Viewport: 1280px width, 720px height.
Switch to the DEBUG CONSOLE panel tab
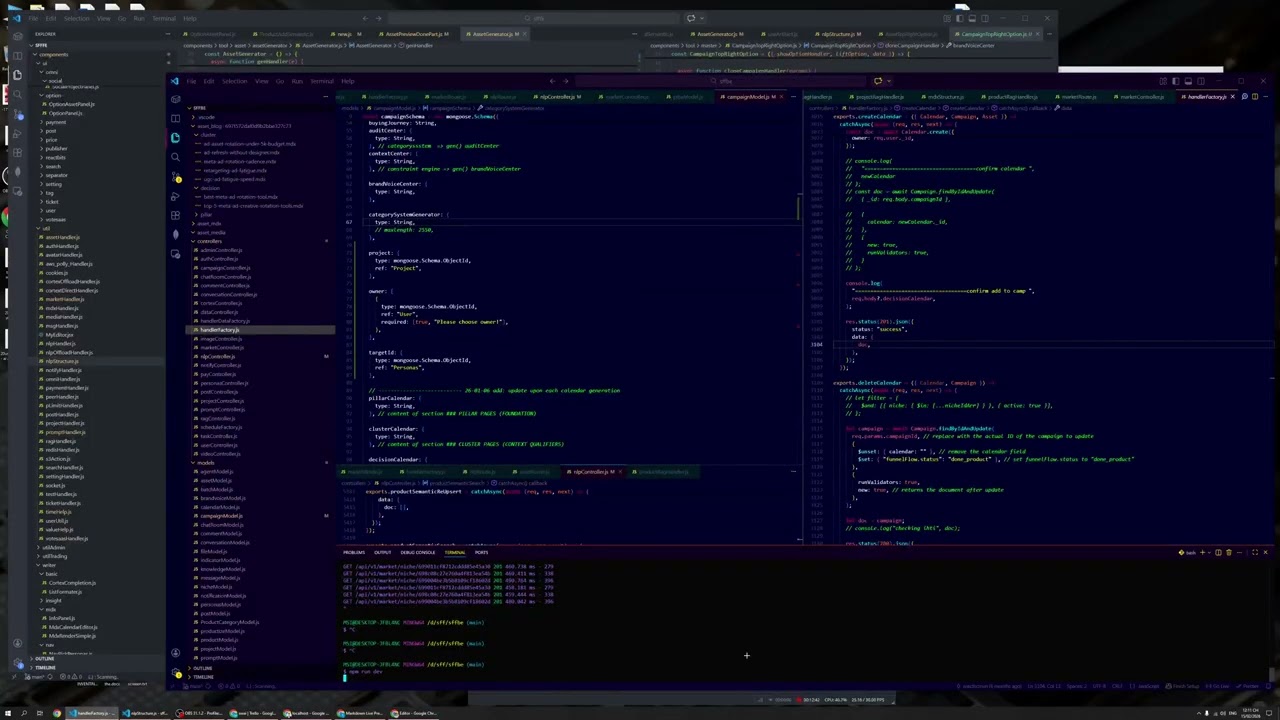418,552
